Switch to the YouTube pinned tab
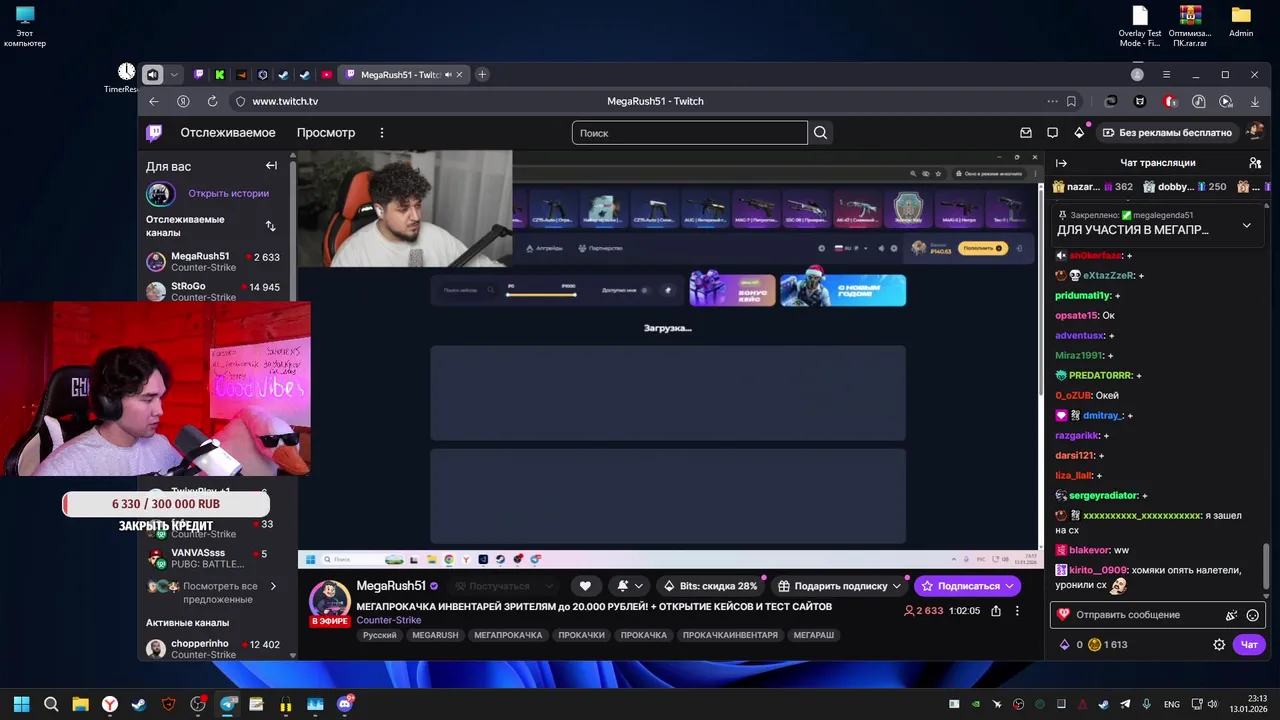This screenshot has width=1280, height=720. point(326,75)
